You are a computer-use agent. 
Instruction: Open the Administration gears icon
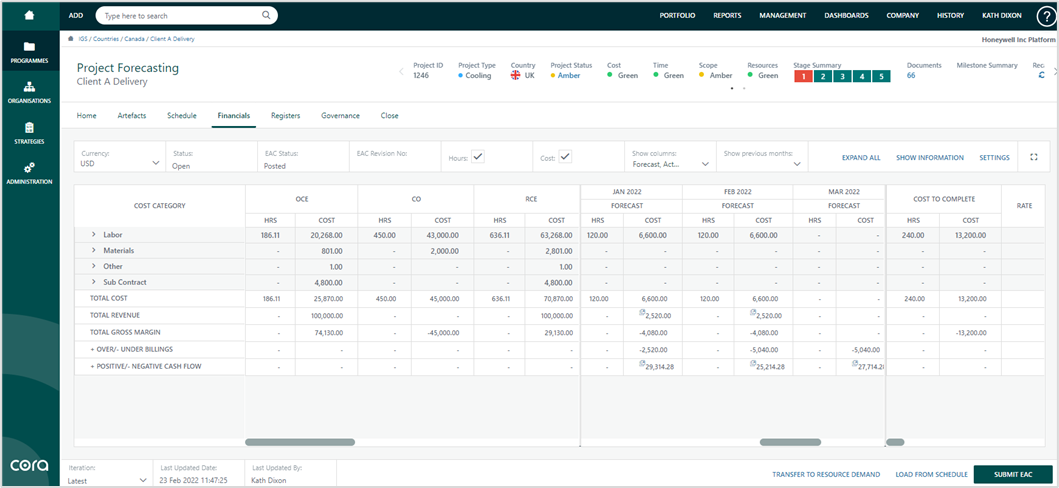point(29,167)
